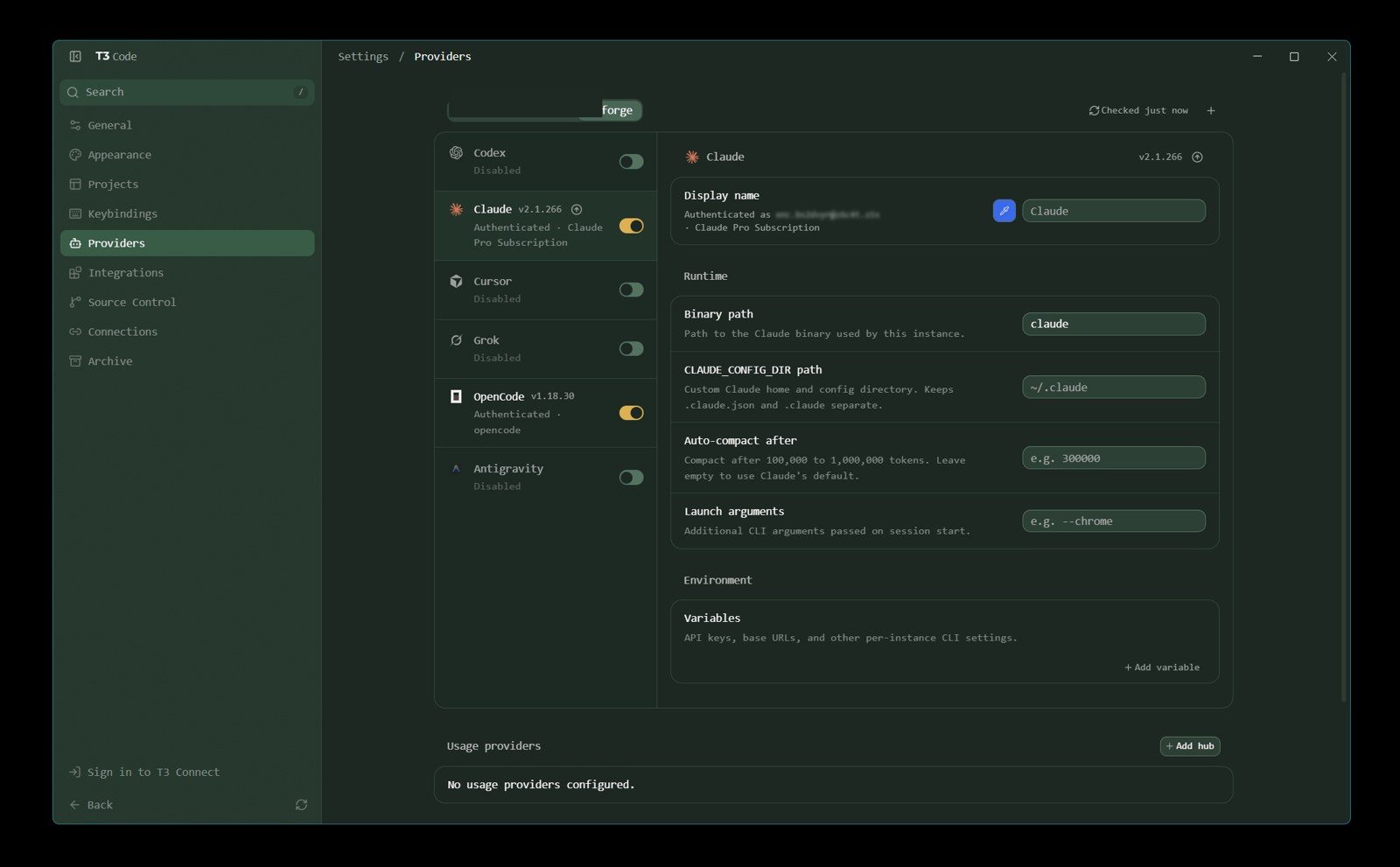
Task: Open Integrations settings page
Action: [187, 273]
